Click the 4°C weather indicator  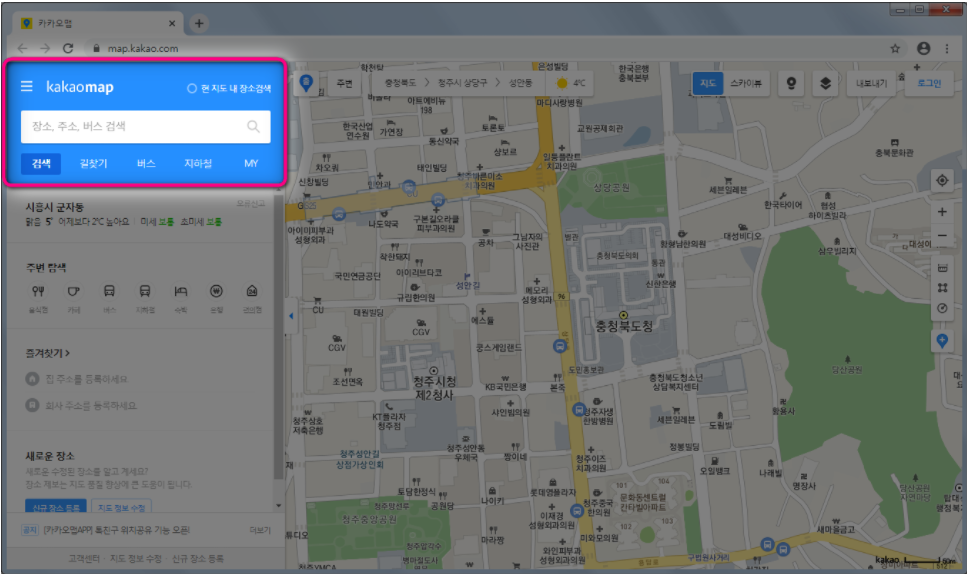(x=571, y=83)
